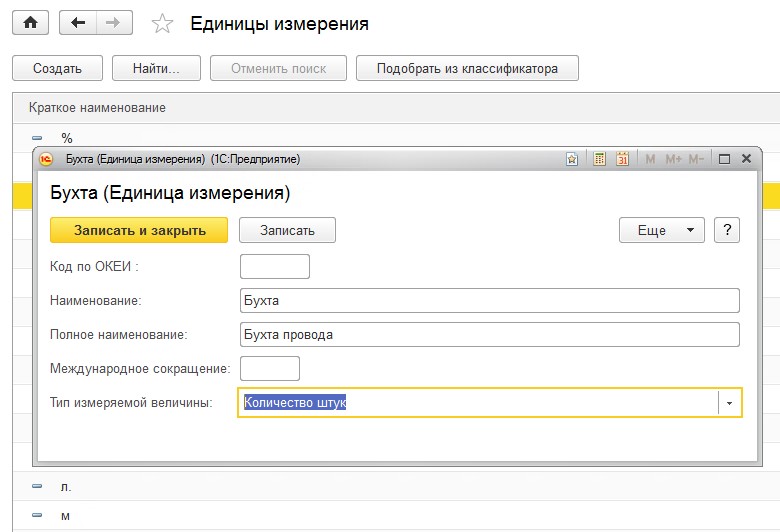Click Подобрать из классификатора button
Screen dimensions: 780x532
point(467,69)
